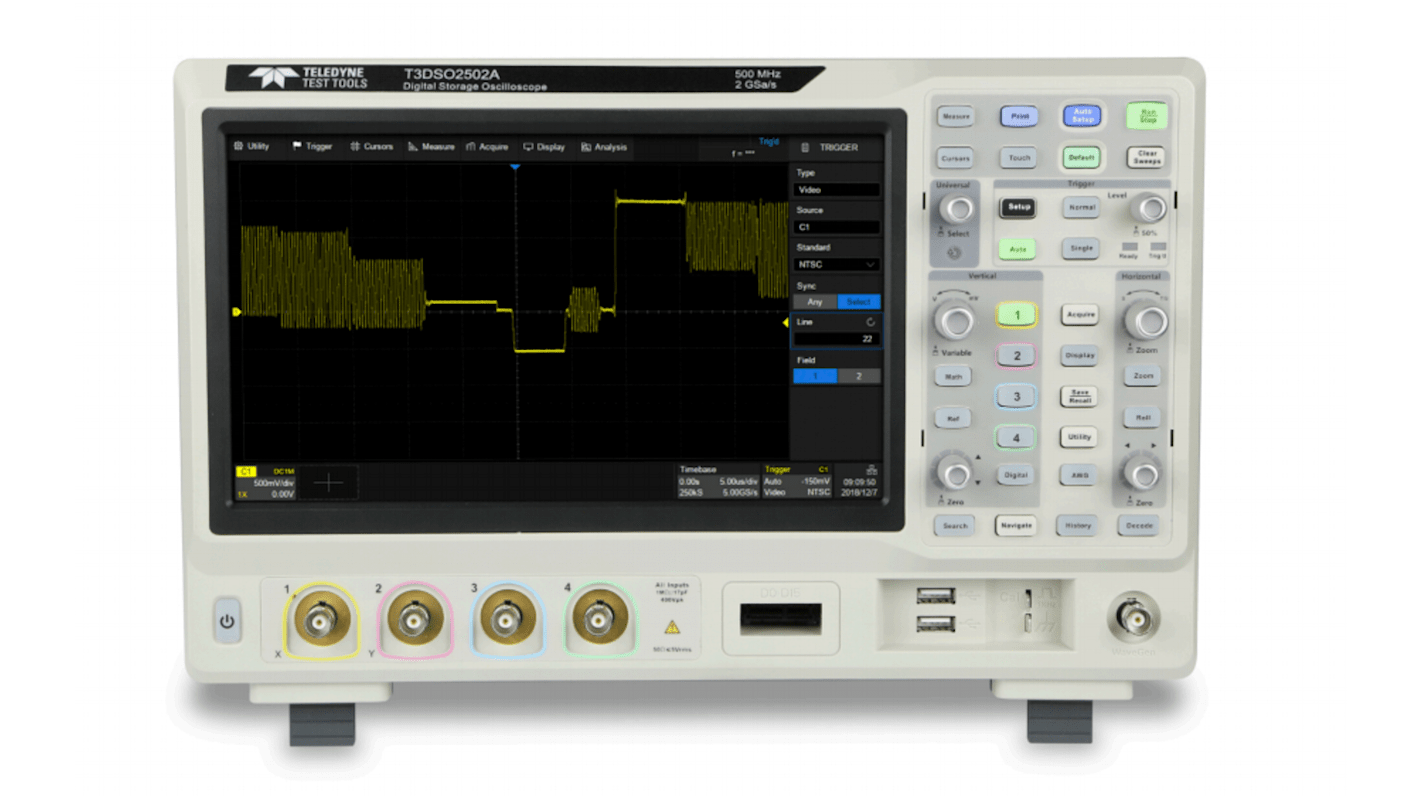Push the Vertical Zero position knob
Screen dimensions: 1420x798
953,472
